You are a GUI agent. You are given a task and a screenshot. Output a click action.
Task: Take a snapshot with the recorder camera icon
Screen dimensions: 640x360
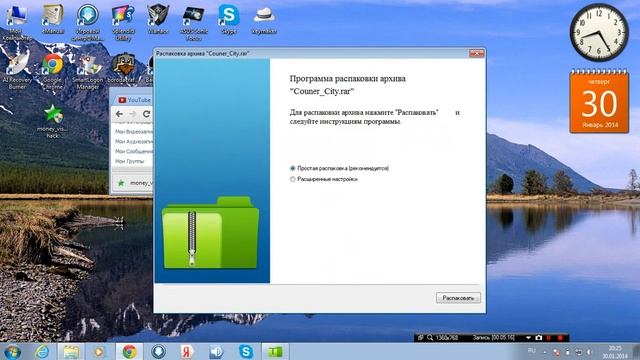click(x=539, y=338)
